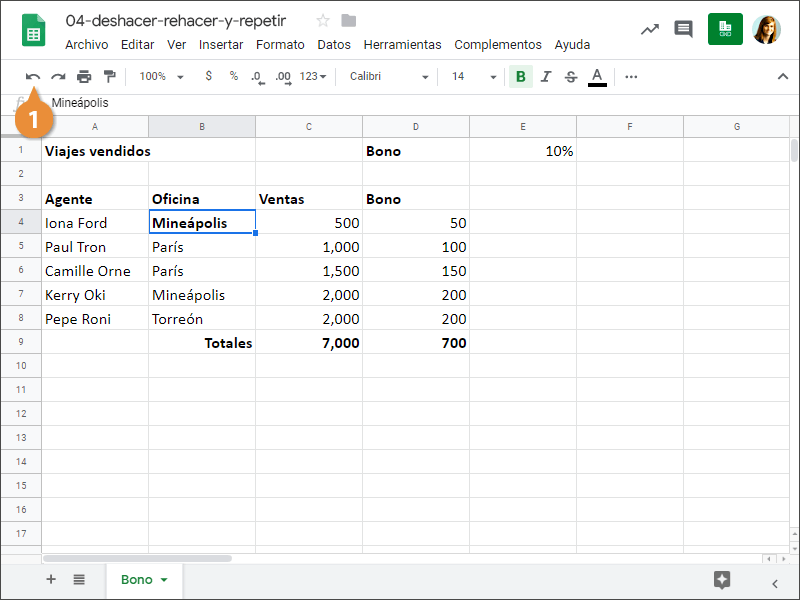Open the Explore button at bottom right
This screenshot has height=600, width=800.
(x=722, y=580)
